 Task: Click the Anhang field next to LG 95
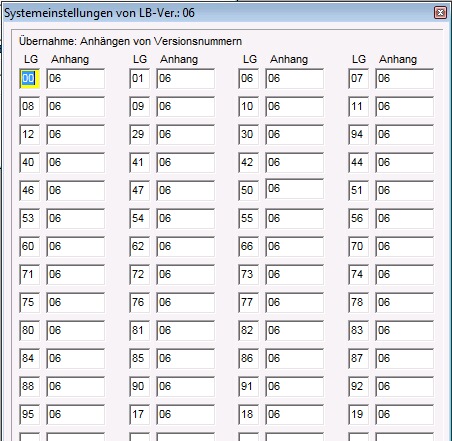75,415
